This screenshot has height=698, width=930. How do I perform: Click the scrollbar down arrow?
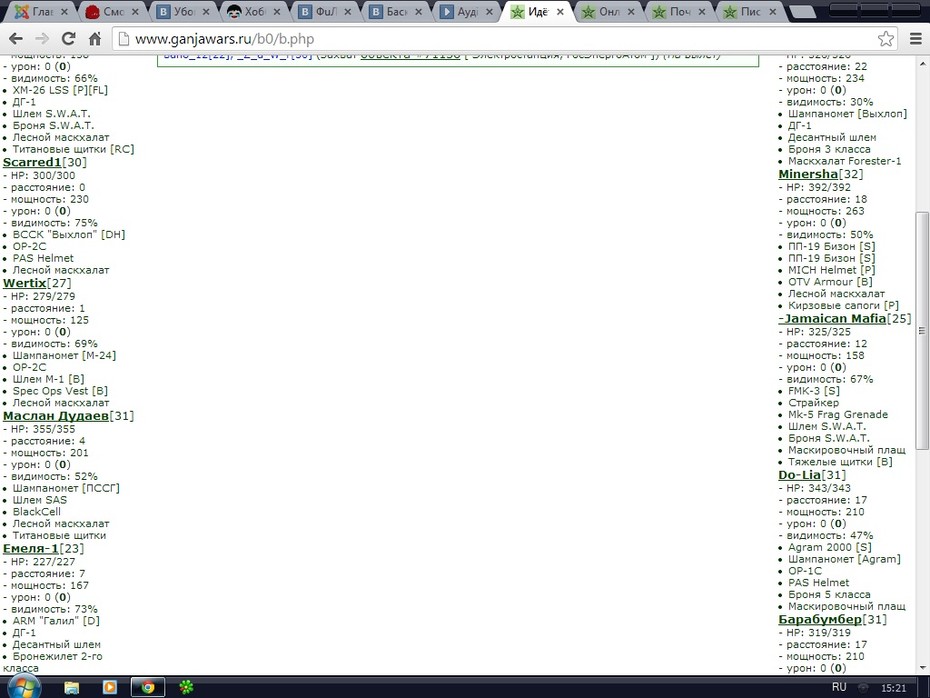pos(922,668)
